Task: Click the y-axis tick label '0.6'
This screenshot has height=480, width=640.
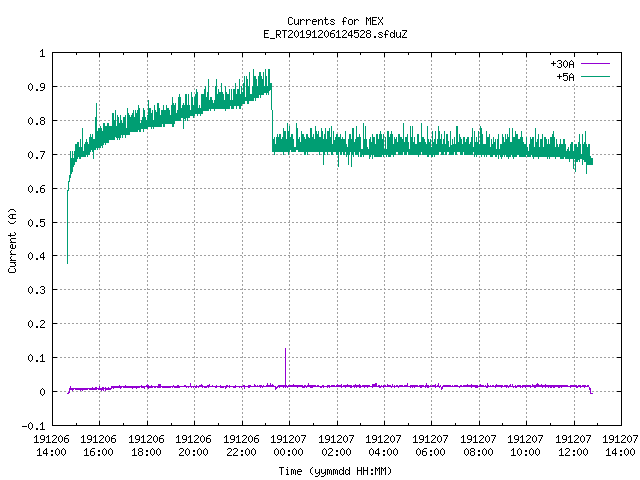Action: click(36, 189)
